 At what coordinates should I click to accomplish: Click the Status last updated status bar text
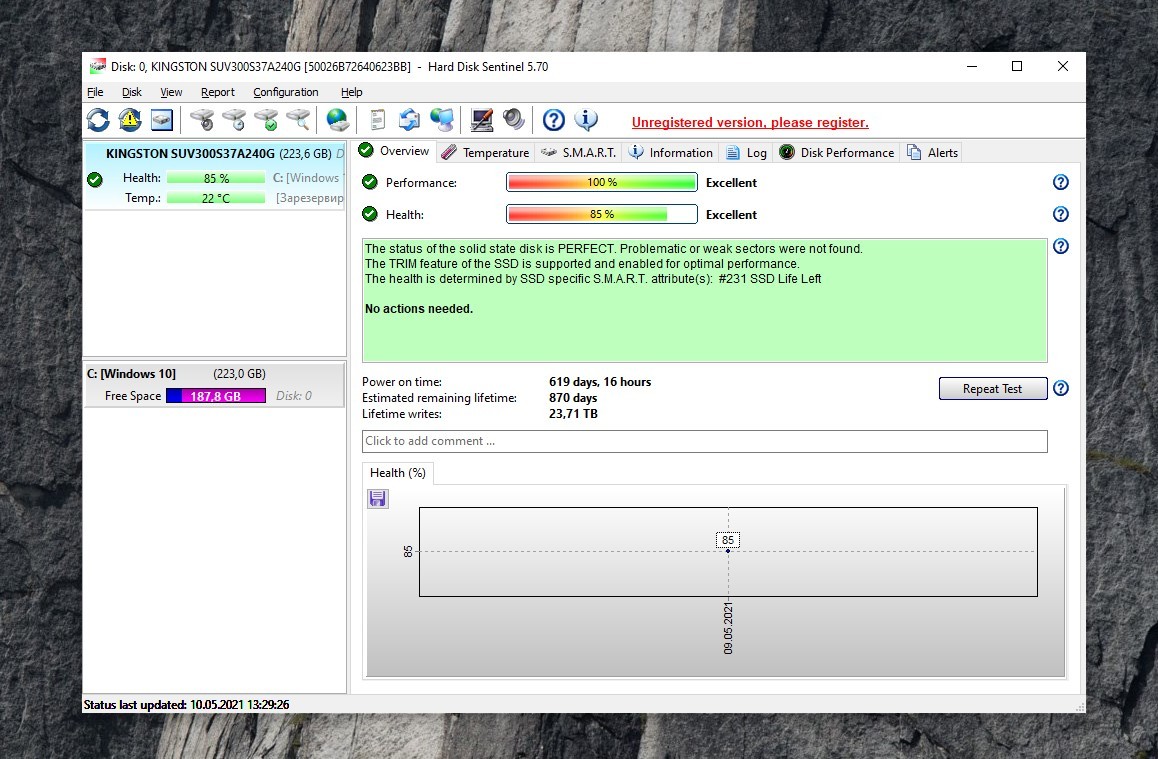coord(186,704)
